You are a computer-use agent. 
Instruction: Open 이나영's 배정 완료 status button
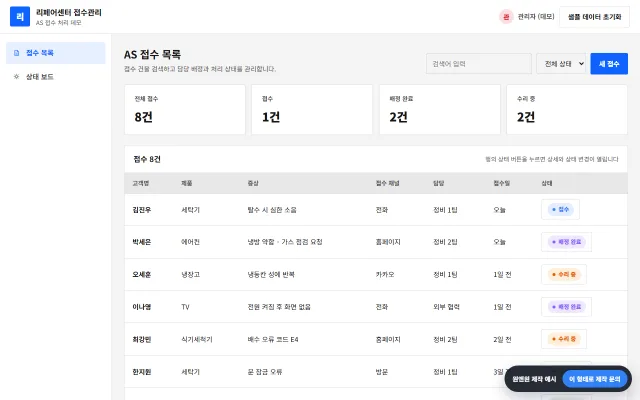[566, 307]
